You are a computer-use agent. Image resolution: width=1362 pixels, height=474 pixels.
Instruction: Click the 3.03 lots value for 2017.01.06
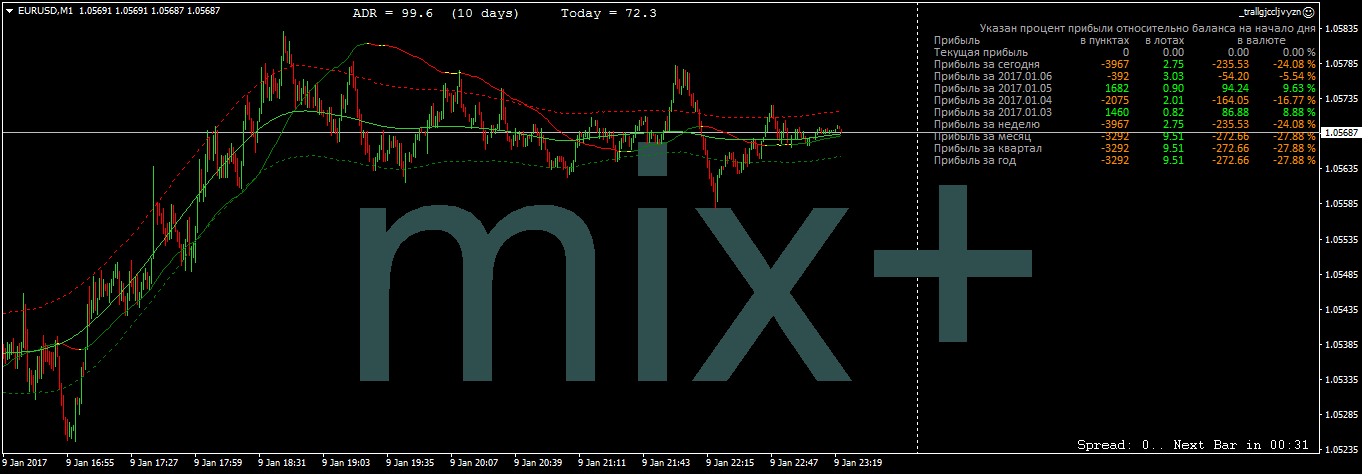1173,75
